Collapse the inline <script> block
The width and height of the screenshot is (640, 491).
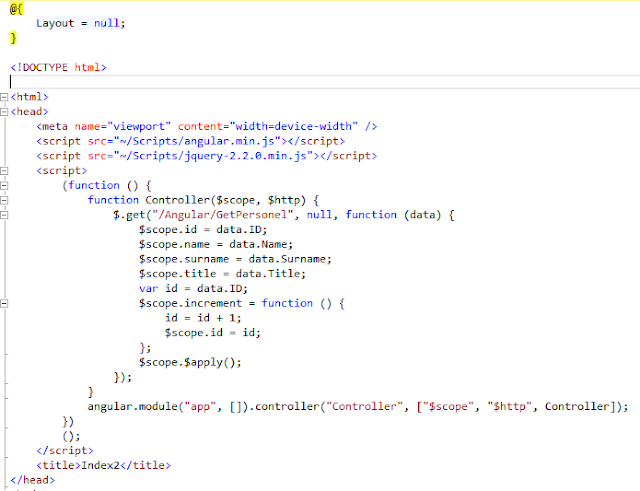[x=4, y=171]
